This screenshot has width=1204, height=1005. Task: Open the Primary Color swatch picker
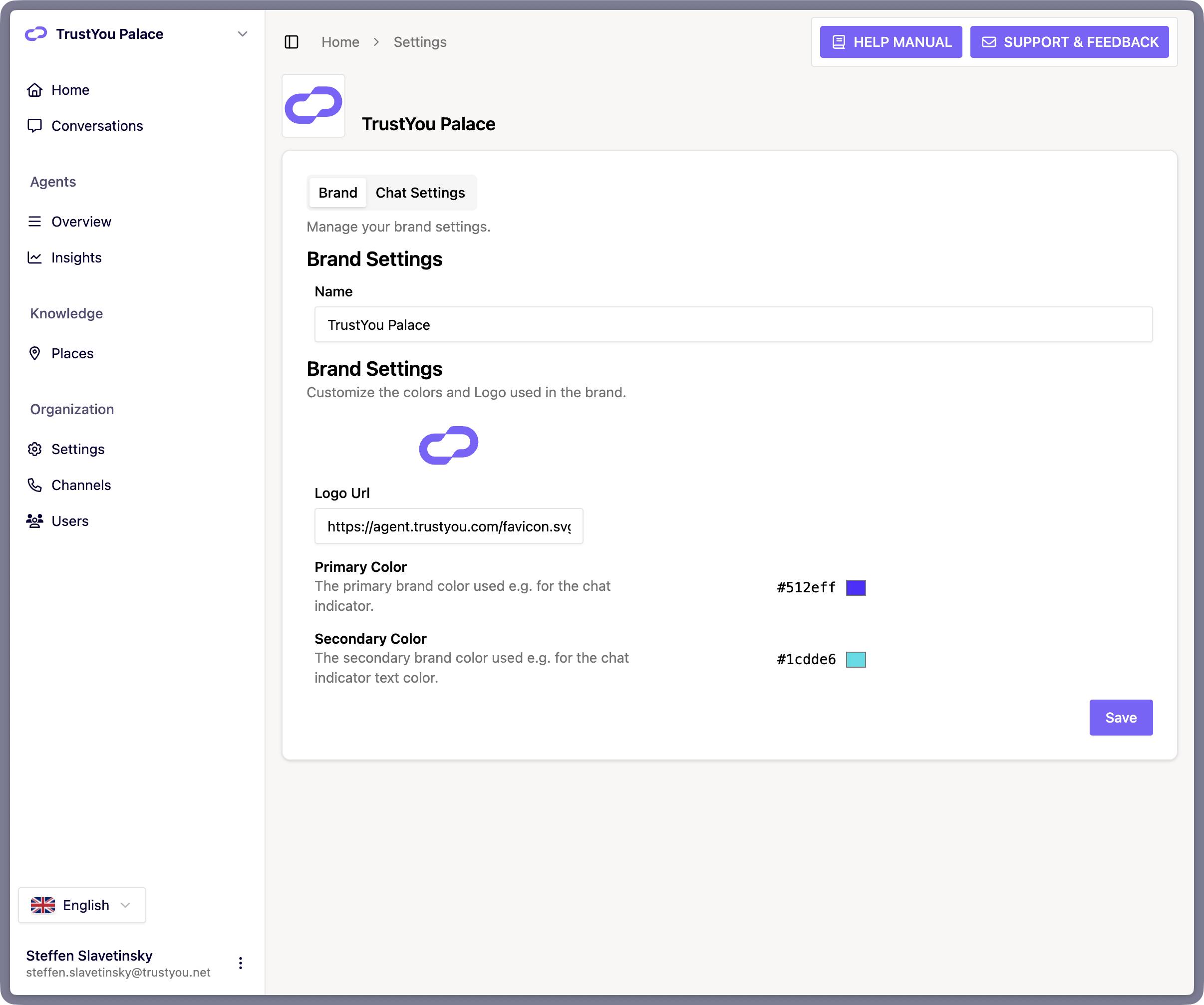[856, 587]
